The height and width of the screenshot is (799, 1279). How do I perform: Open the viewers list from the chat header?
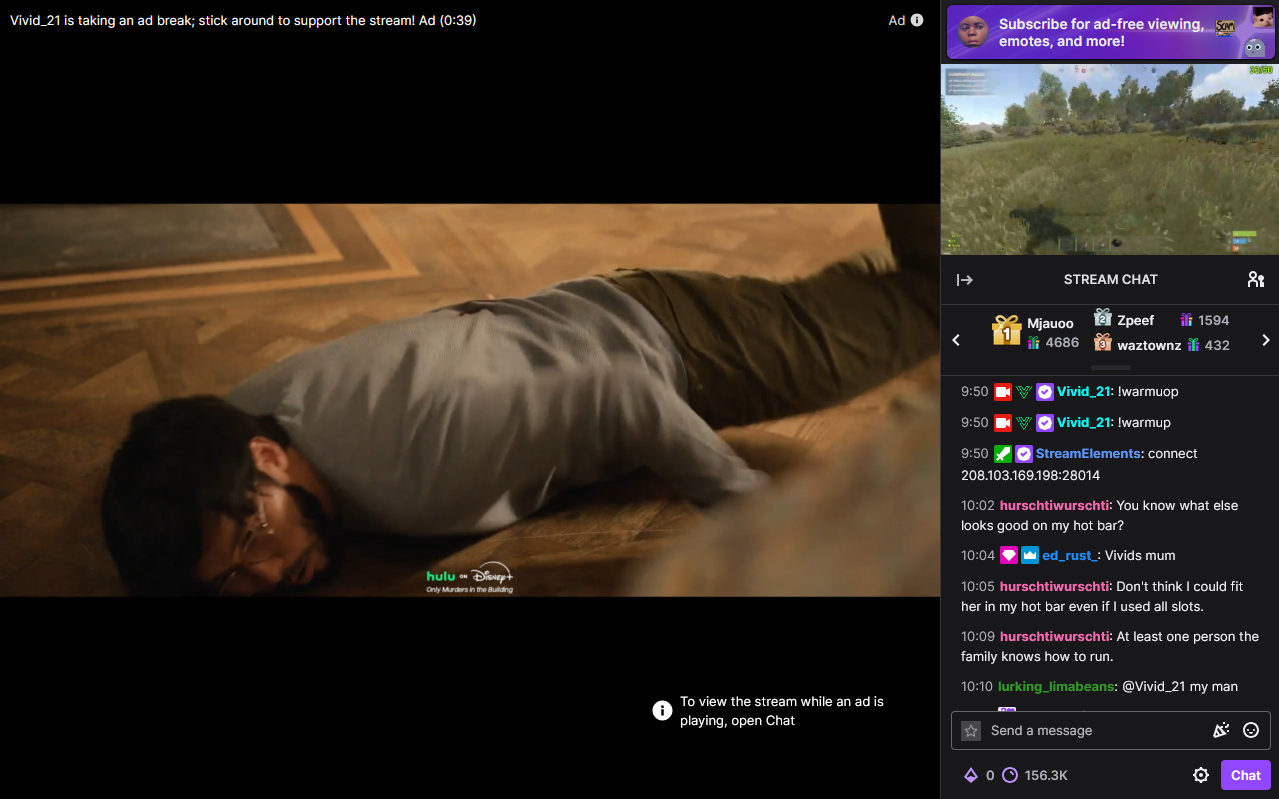click(x=1255, y=279)
